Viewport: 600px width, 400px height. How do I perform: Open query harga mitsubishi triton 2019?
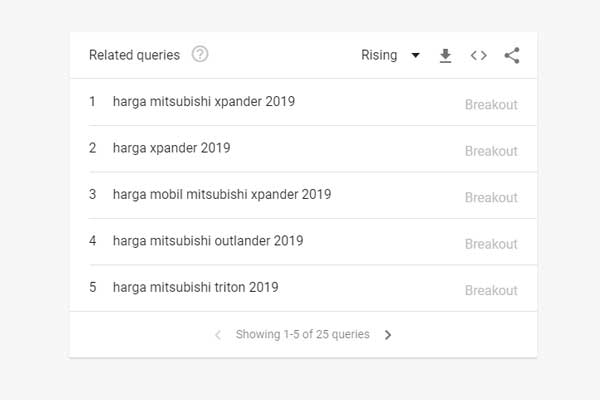[196, 287]
